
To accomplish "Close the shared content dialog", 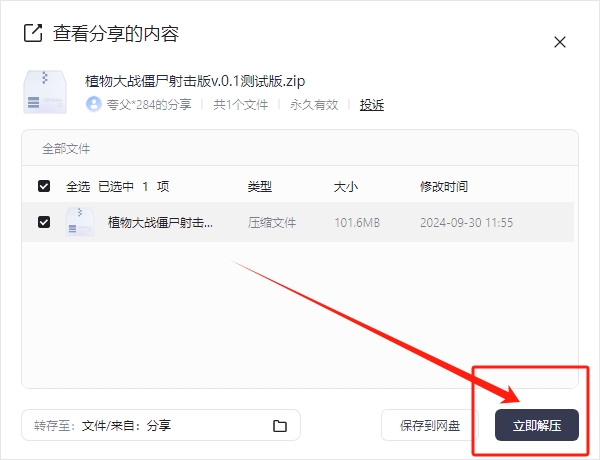I will pos(560,42).
